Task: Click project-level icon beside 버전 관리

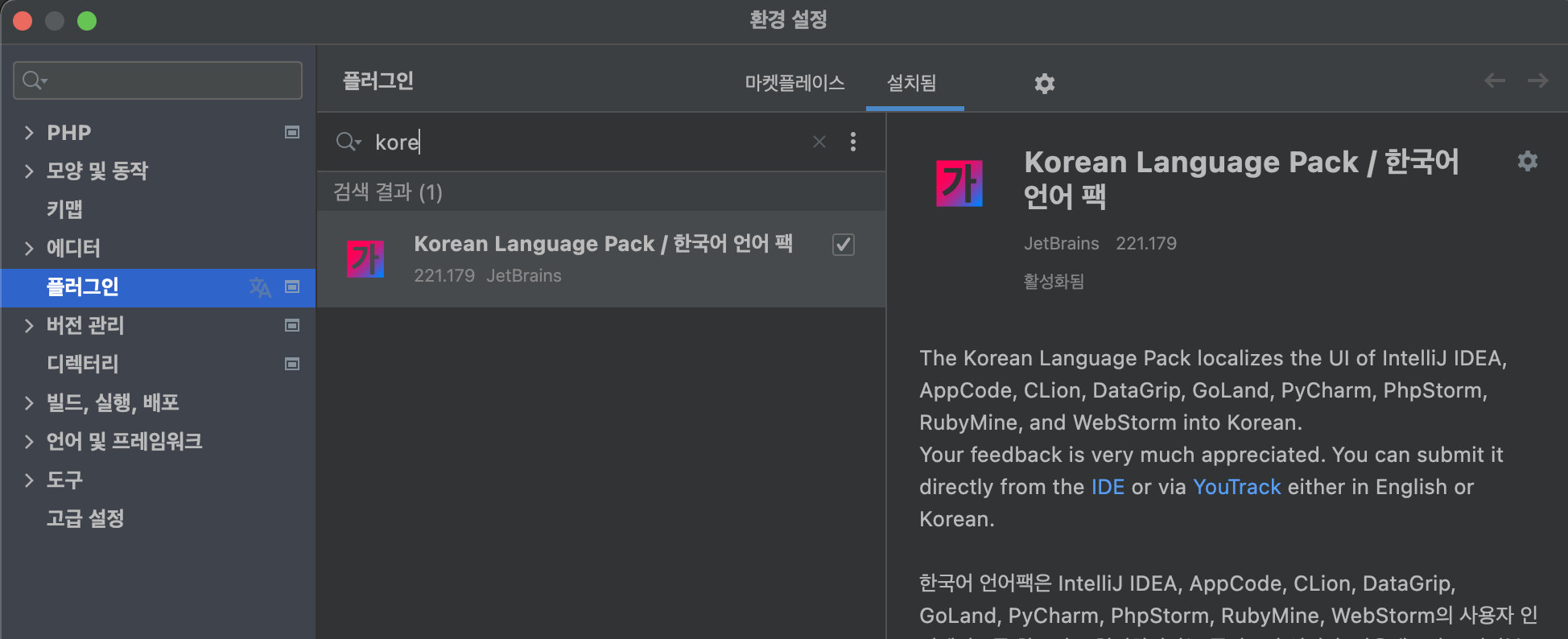Action: point(292,325)
